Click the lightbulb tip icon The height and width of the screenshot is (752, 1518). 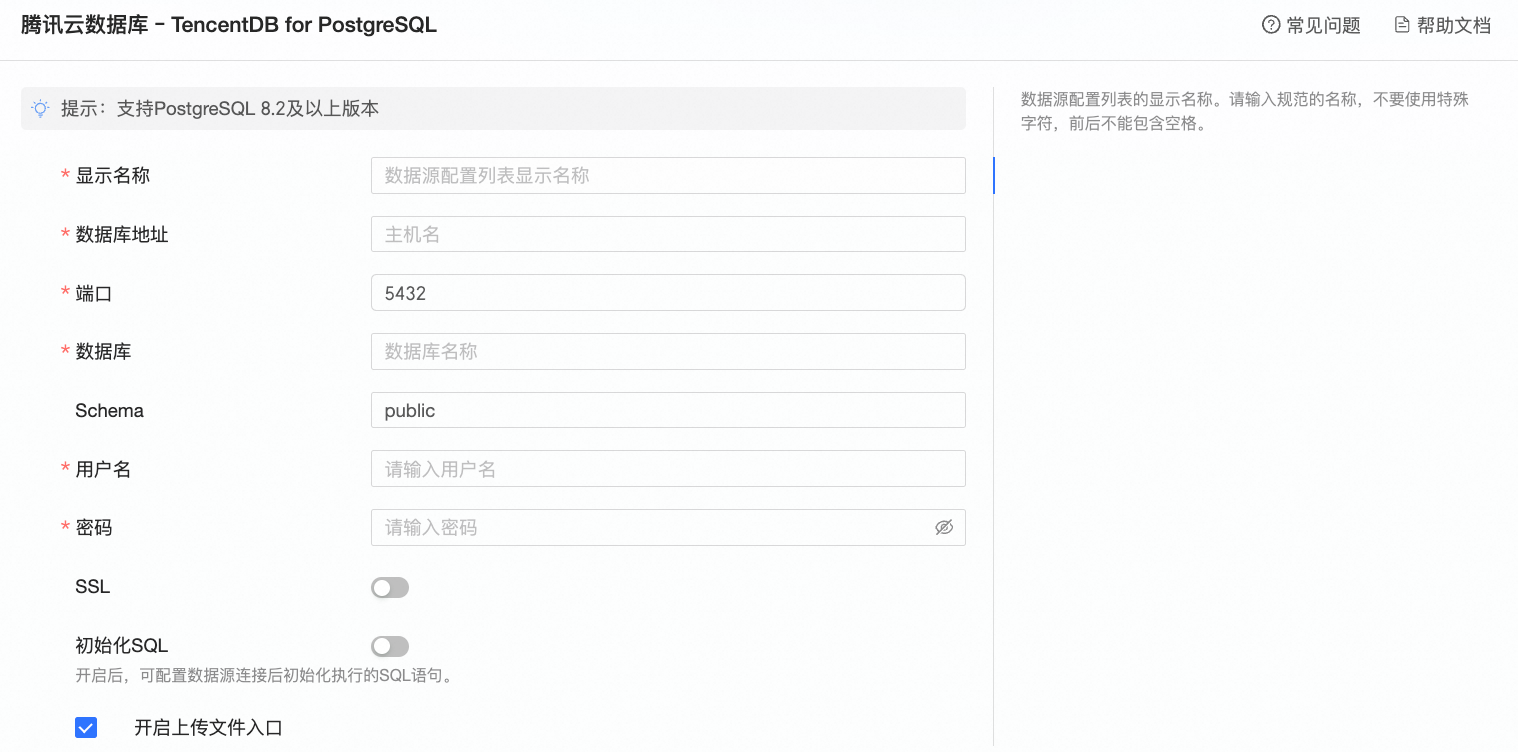40,108
